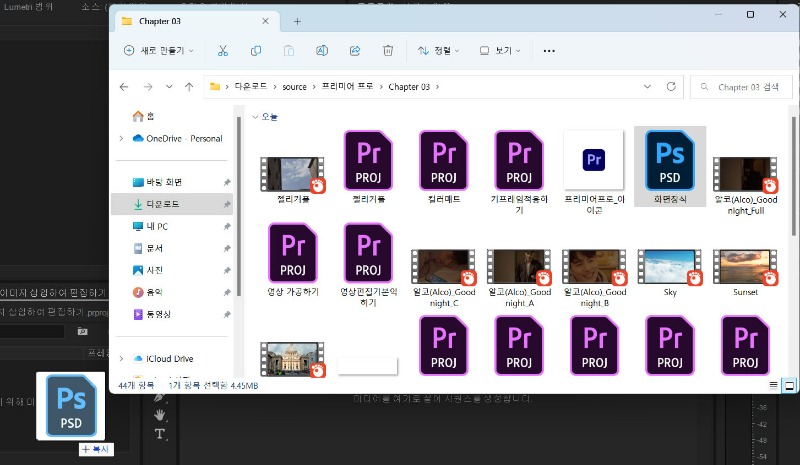Go back with the left arrow button
Image resolution: width=800 pixels, height=465 pixels.
click(x=124, y=87)
